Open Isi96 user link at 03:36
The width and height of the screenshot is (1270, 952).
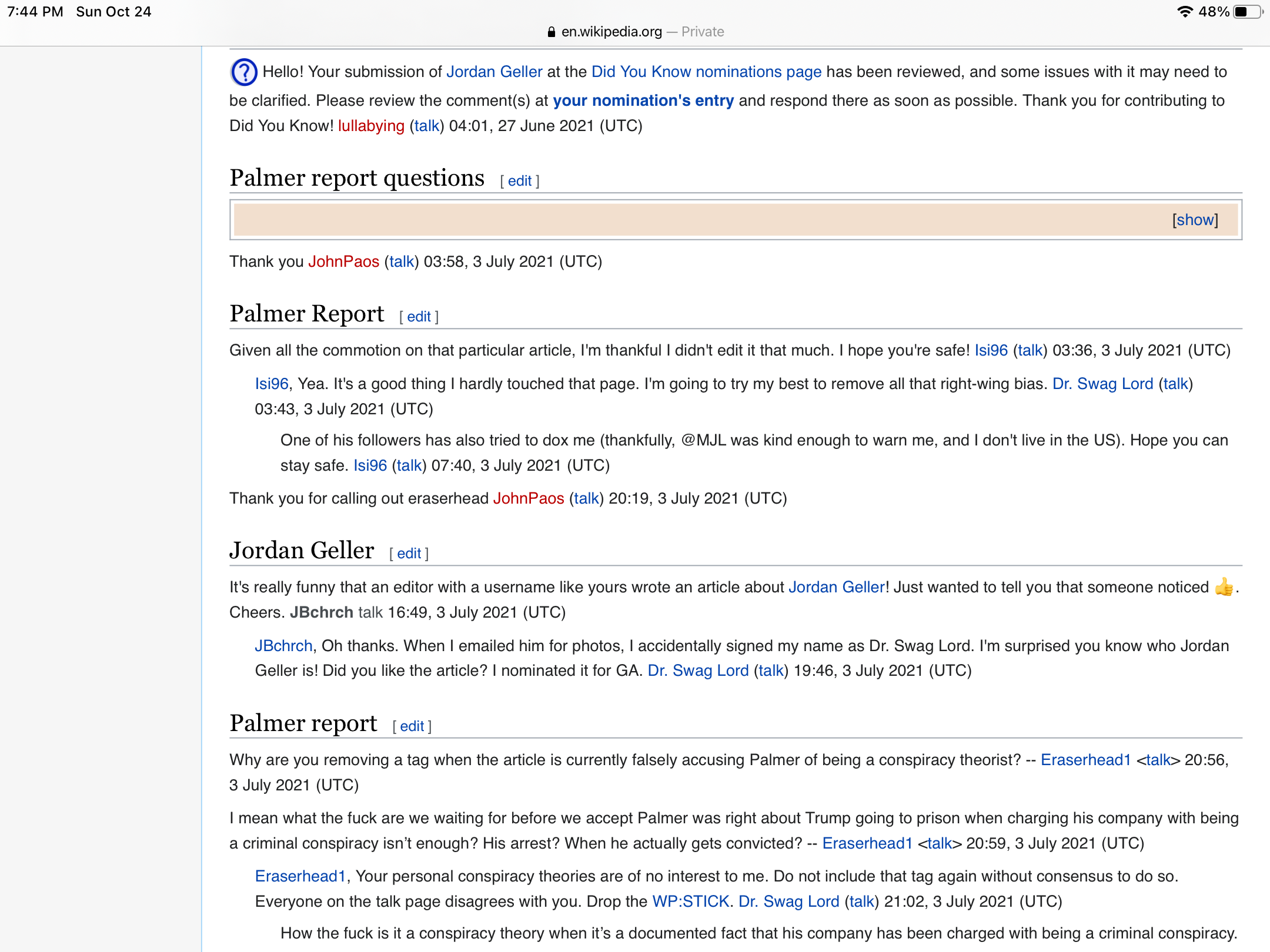(991, 350)
